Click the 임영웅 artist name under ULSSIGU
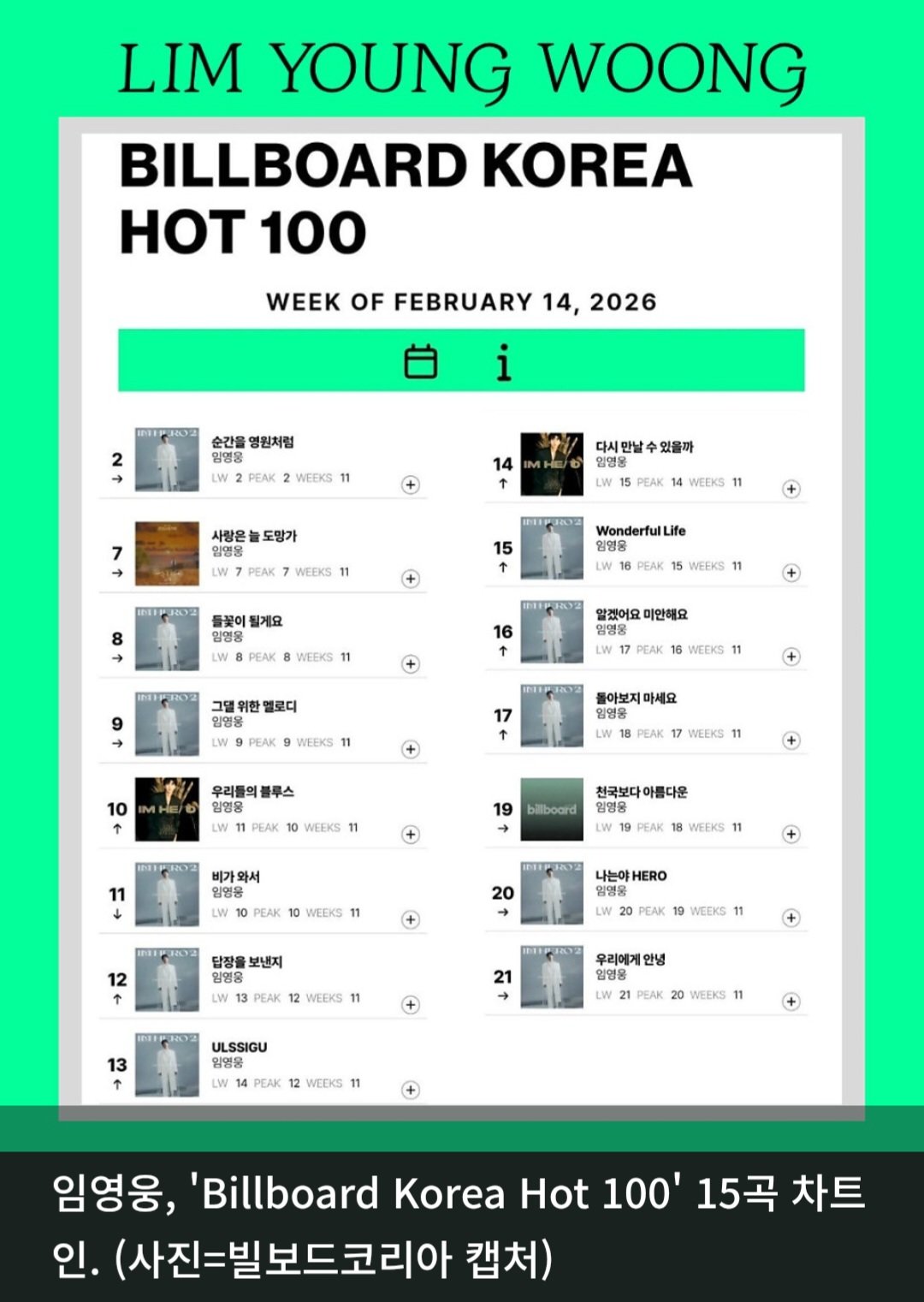The height and width of the screenshot is (1302, 924). [x=228, y=1063]
